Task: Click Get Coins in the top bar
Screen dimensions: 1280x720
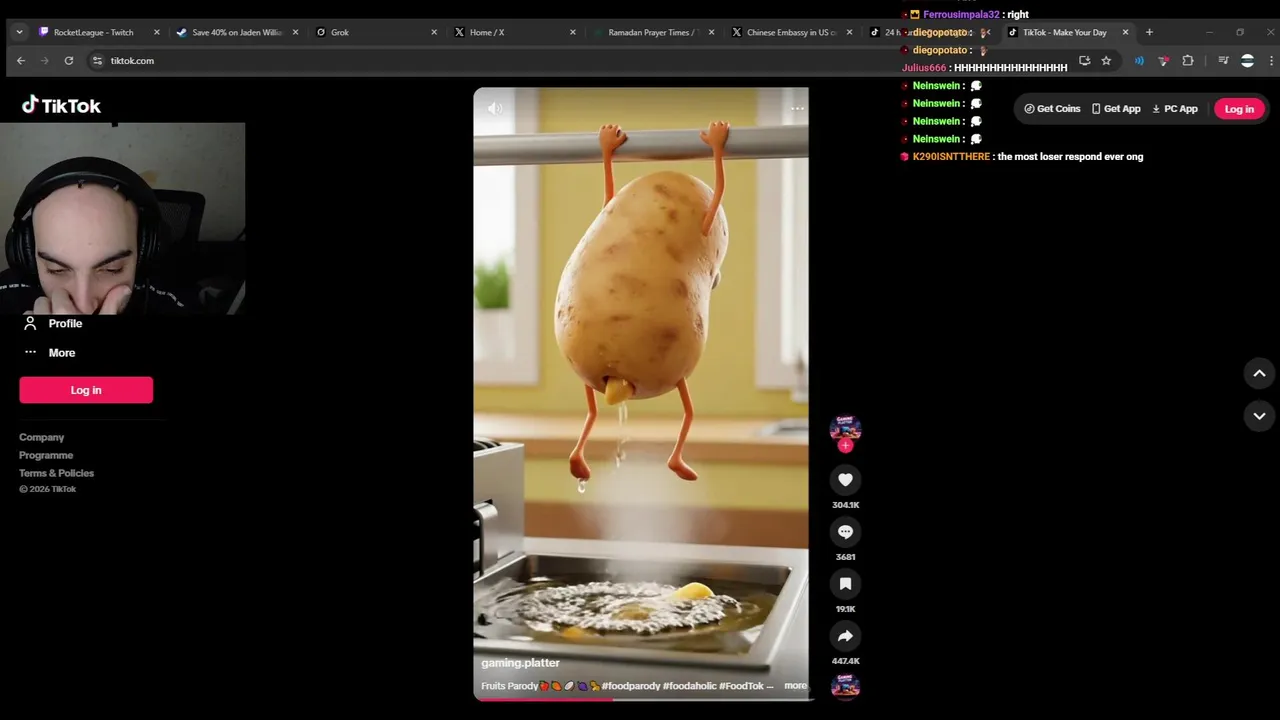Action: 1052,109
